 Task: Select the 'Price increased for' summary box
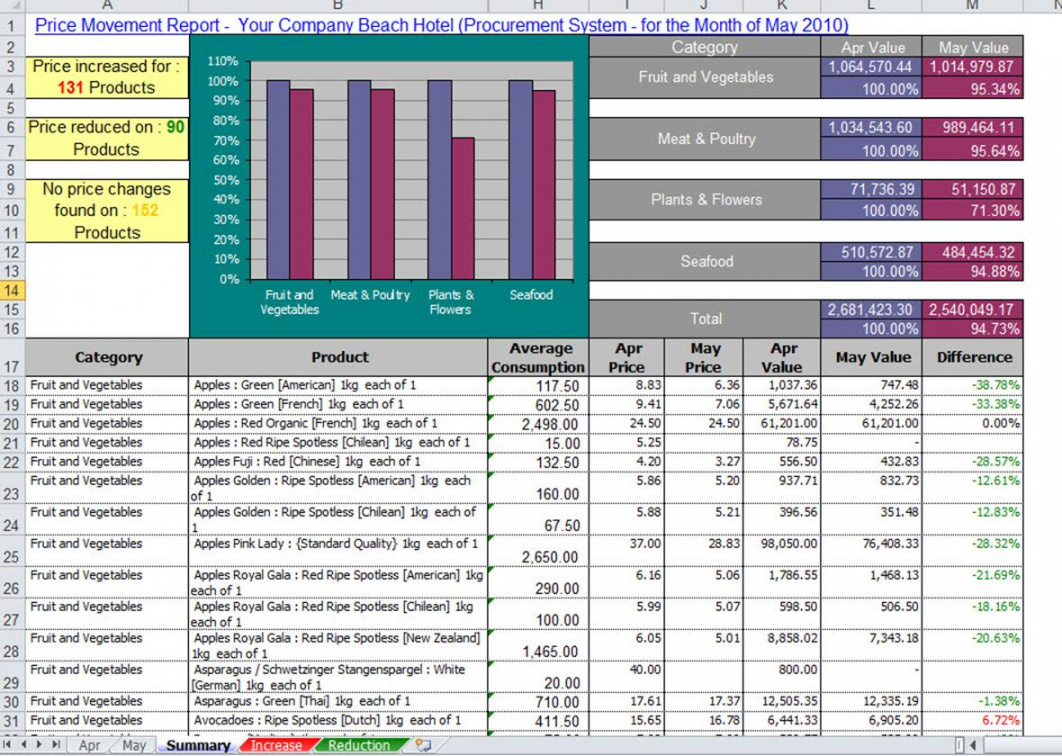(x=107, y=77)
